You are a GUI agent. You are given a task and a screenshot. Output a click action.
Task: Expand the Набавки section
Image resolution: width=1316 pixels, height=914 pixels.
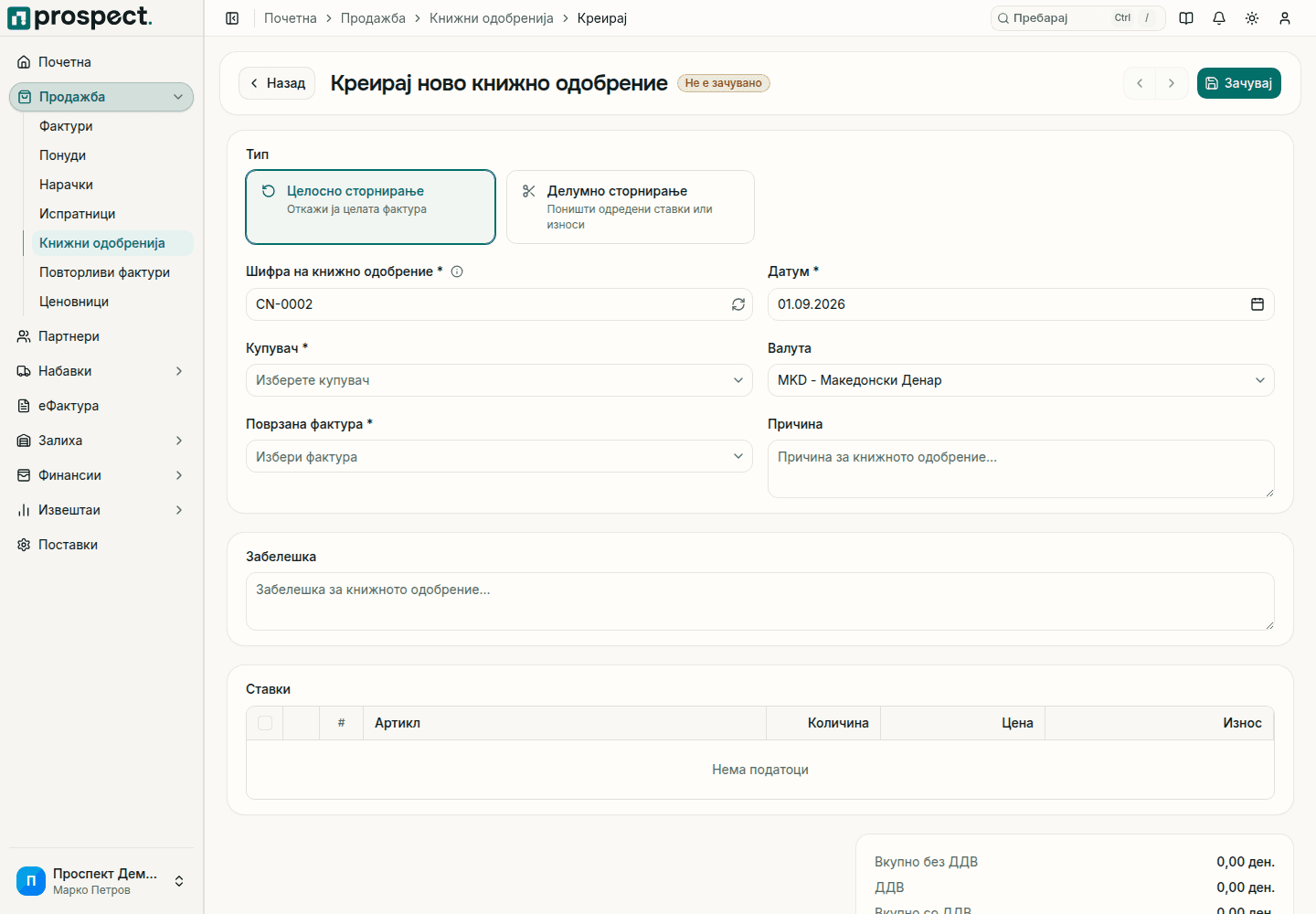pos(101,371)
